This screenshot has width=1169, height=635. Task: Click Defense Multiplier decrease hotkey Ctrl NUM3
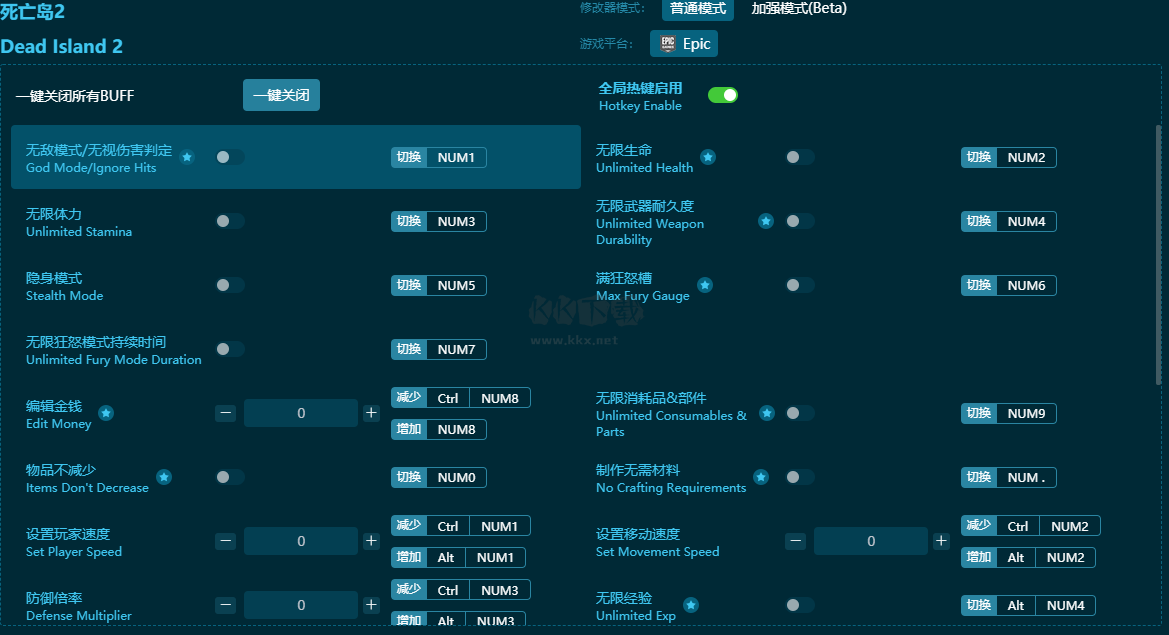(x=461, y=590)
